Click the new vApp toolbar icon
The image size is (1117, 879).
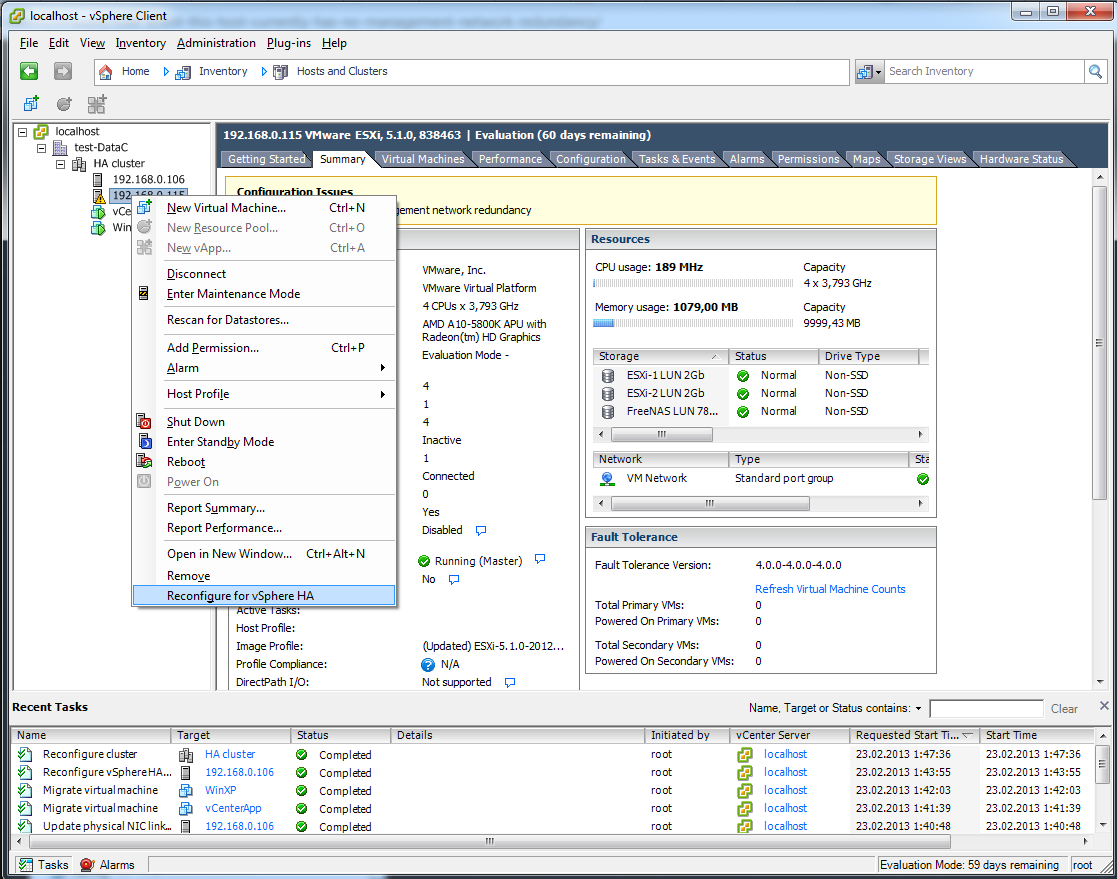click(97, 105)
